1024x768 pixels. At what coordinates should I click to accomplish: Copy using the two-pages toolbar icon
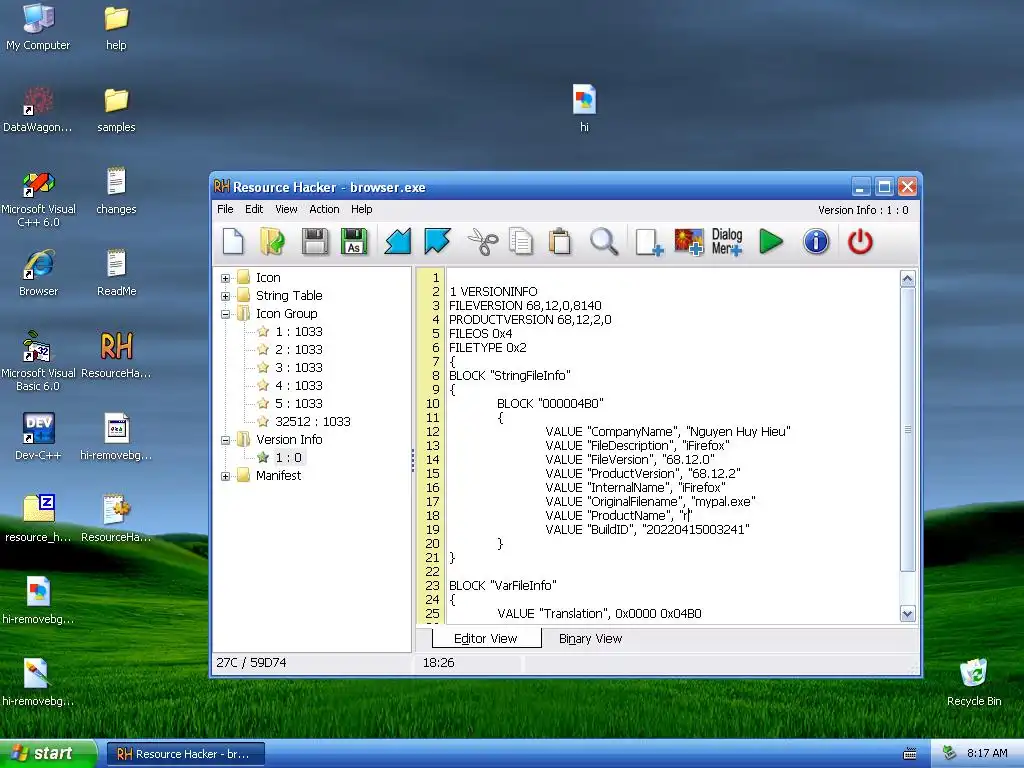point(520,242)
